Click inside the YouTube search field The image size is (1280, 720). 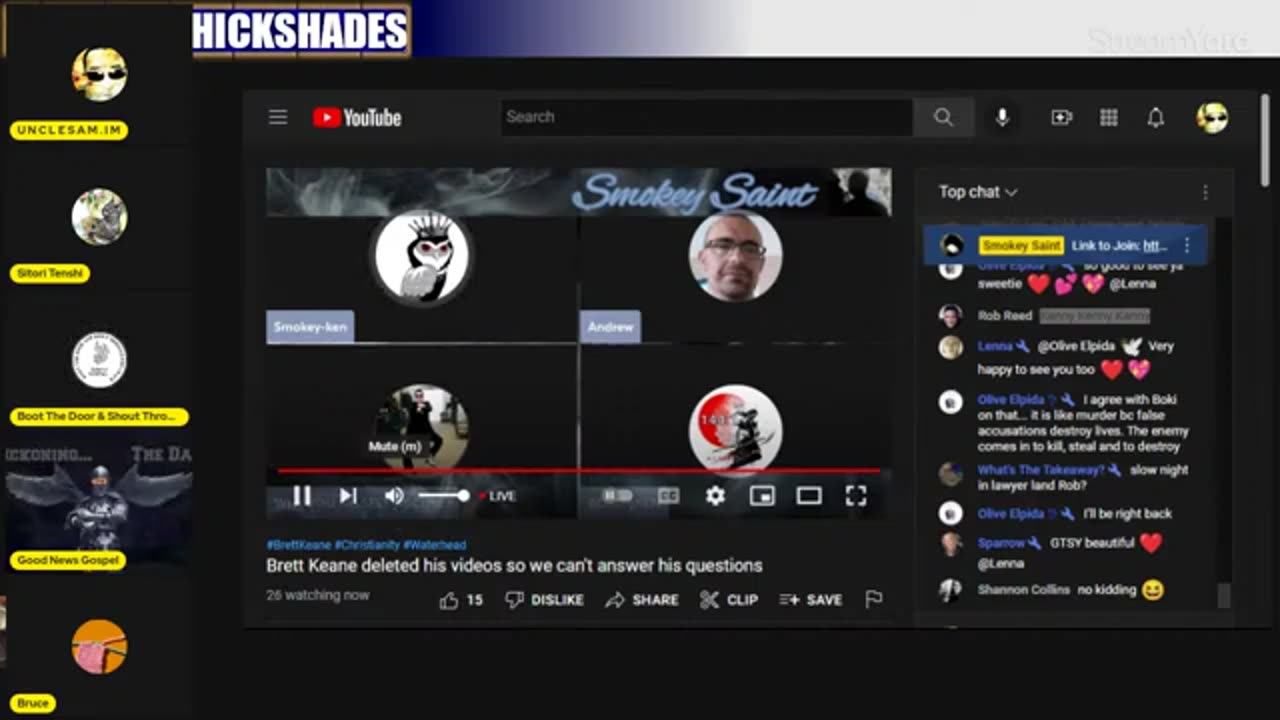click(x=707, y=117)
